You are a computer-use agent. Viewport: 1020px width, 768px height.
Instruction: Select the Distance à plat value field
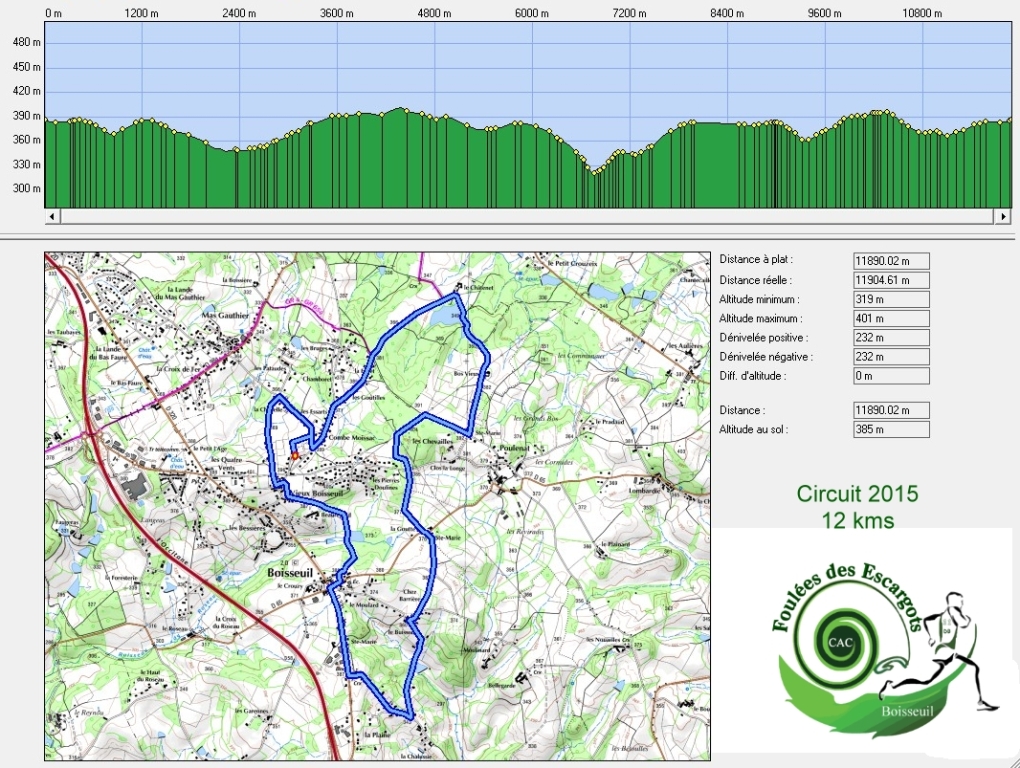pos(891,260)
